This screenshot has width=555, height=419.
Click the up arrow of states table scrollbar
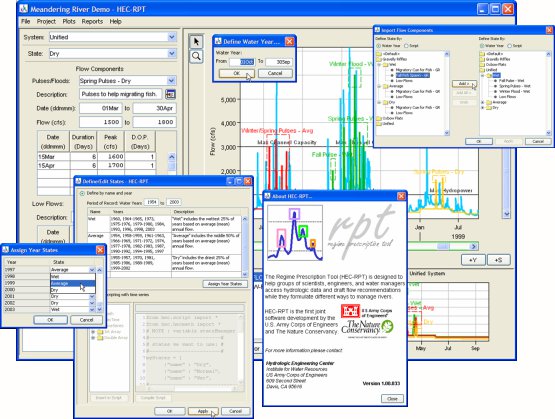245,219
